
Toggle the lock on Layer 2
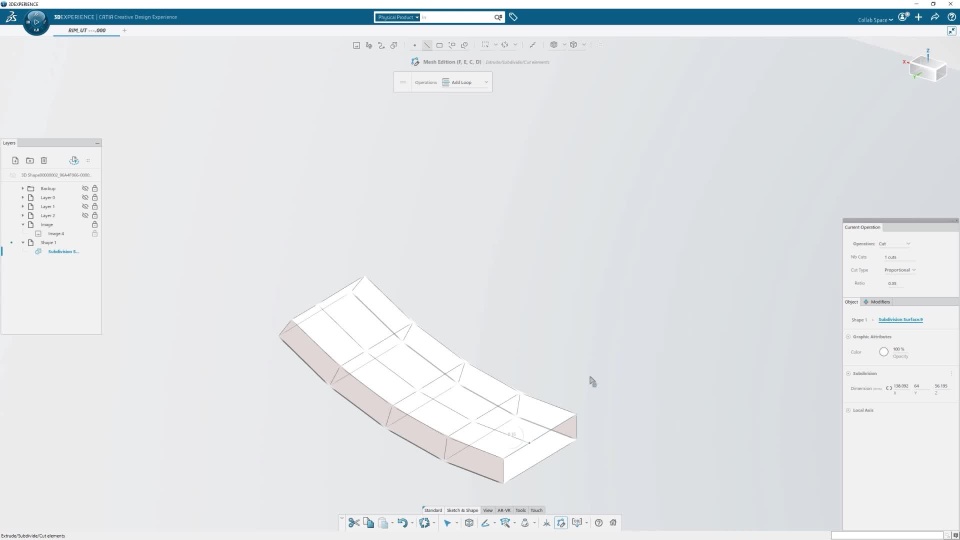[x=95, y=216]
